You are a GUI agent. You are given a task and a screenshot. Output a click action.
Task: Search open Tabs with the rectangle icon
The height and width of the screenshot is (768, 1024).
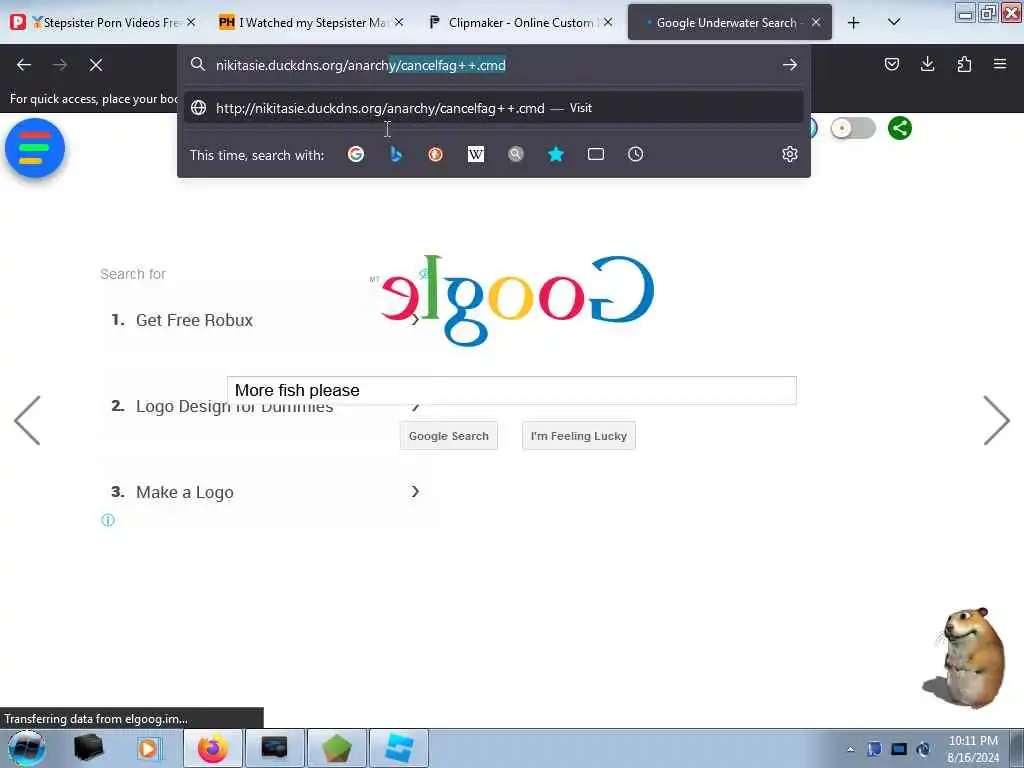point(596,154)
